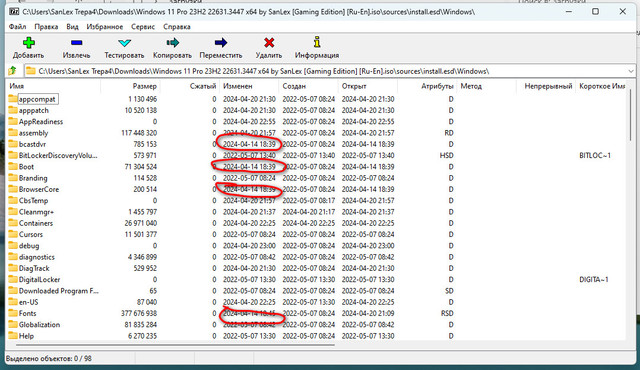
Task: Select the Cursors folder icon
Action: pyautogui.click(x=13, y=234)
